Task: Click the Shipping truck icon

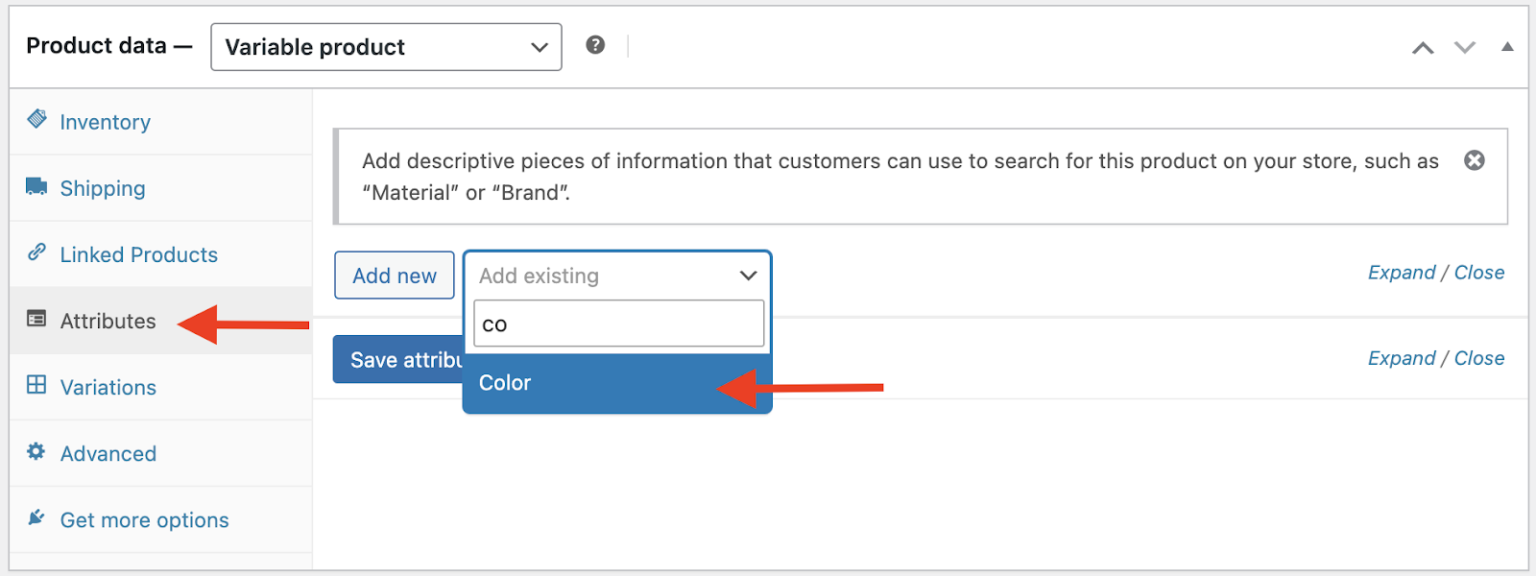Action: (36, 187)
